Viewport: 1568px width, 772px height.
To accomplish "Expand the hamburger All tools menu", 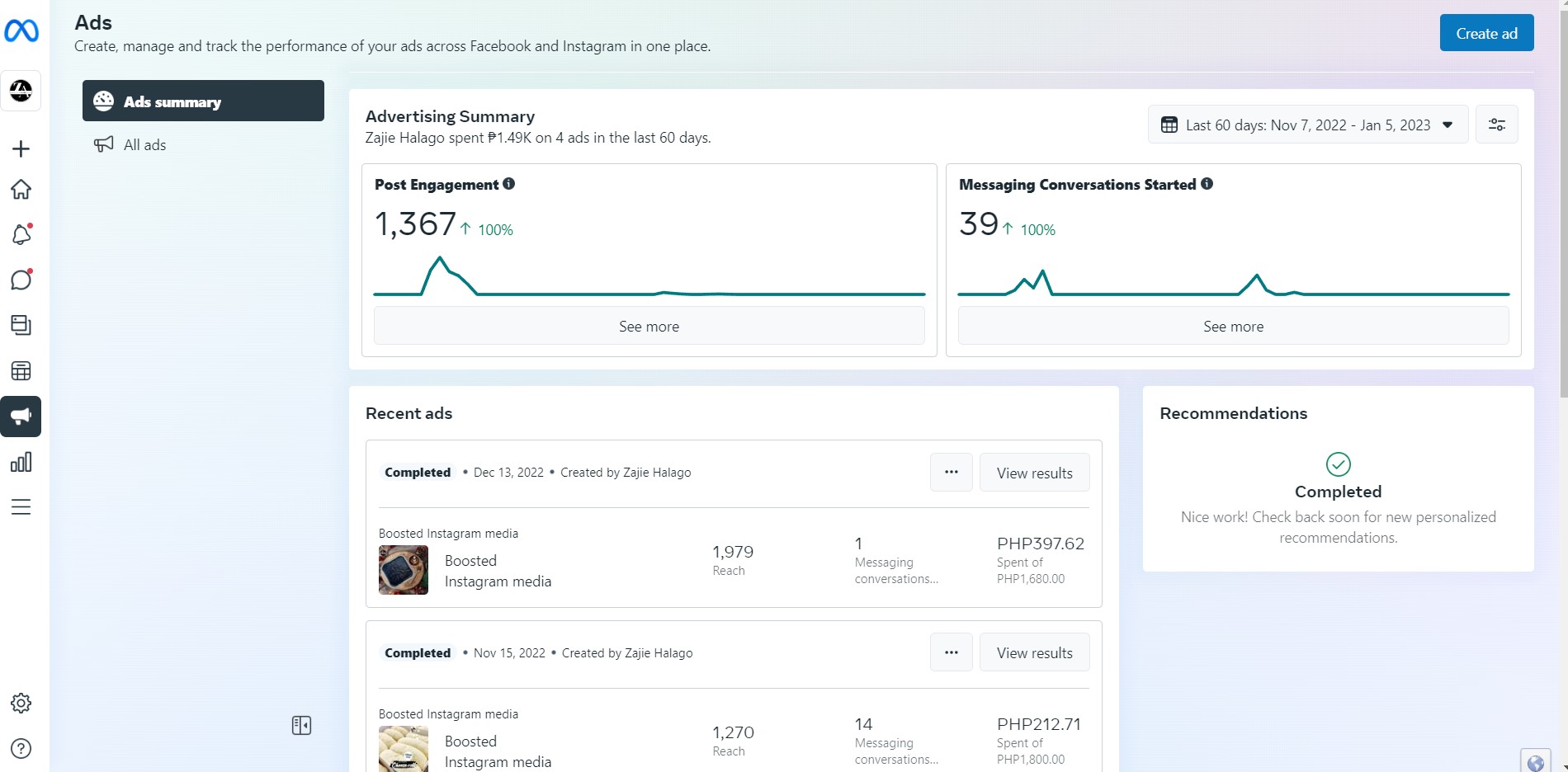I will coord(21,507).
